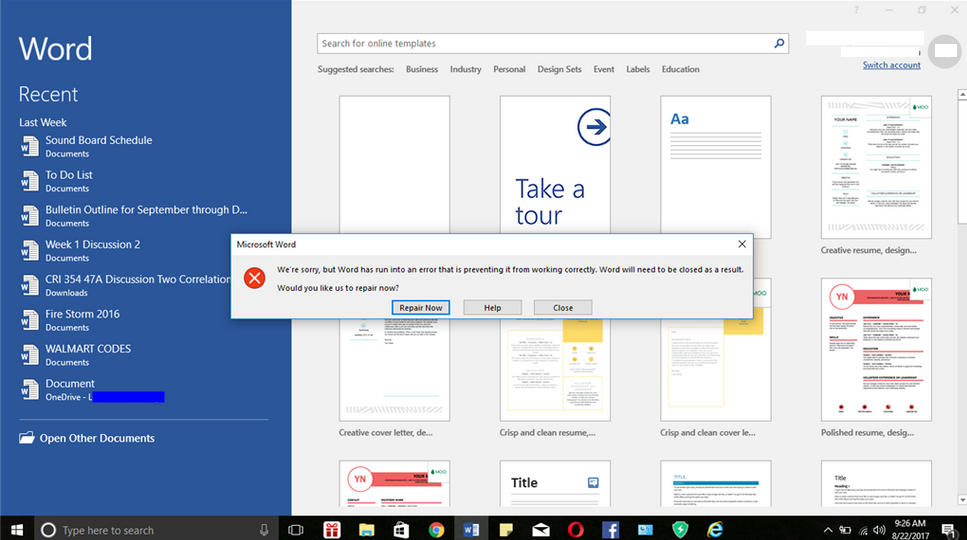Image resolution: width=967 pixels, height=540 pixels.
Task: Click Cortana microphone icon
Action: coord(264,530)
